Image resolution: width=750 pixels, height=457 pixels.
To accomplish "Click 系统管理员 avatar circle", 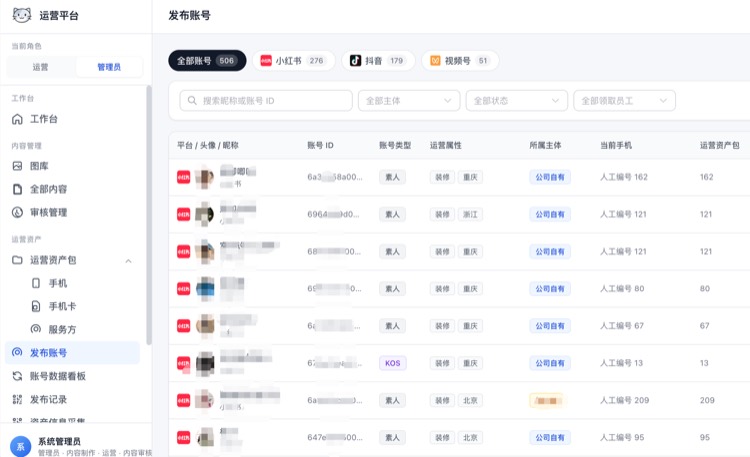I will pyautogui.click(x=21, y=446).
